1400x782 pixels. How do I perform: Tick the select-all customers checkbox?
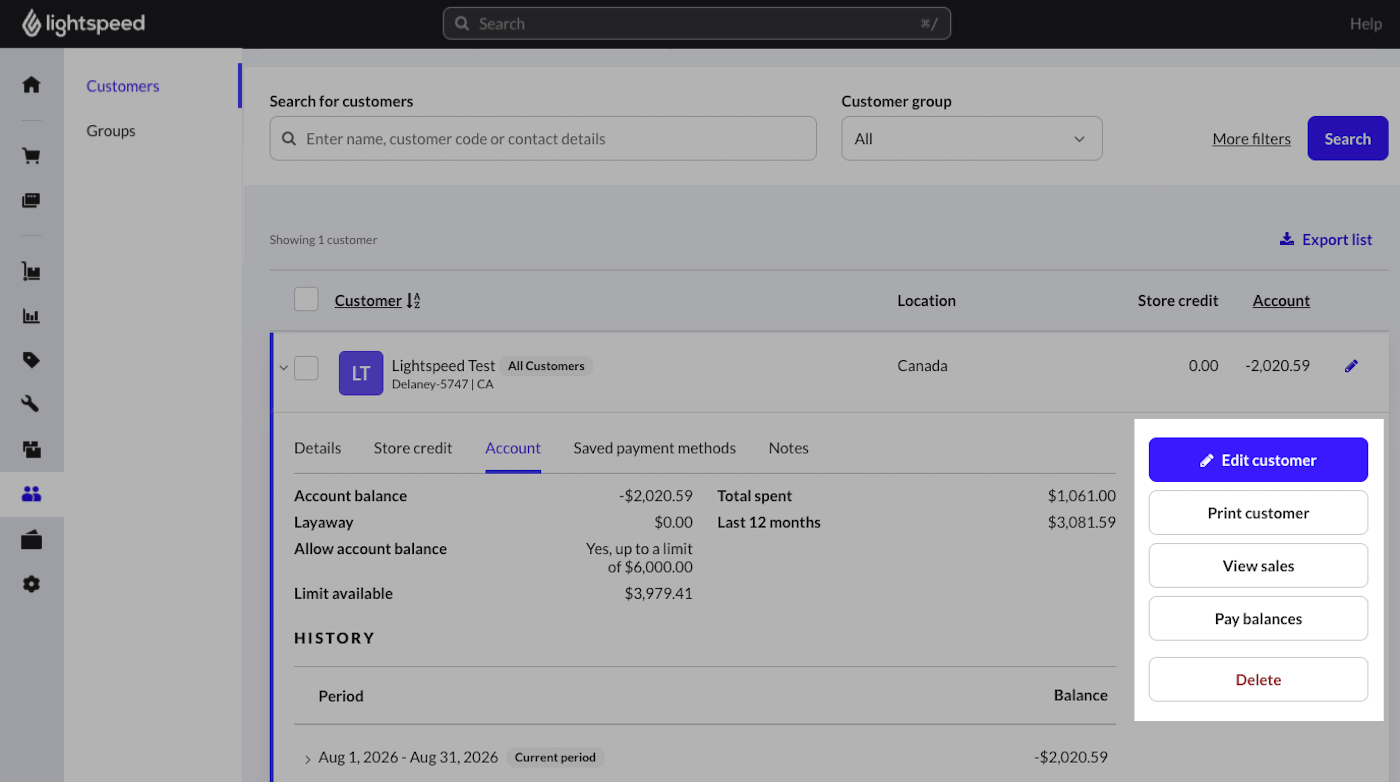click(306, 299)
